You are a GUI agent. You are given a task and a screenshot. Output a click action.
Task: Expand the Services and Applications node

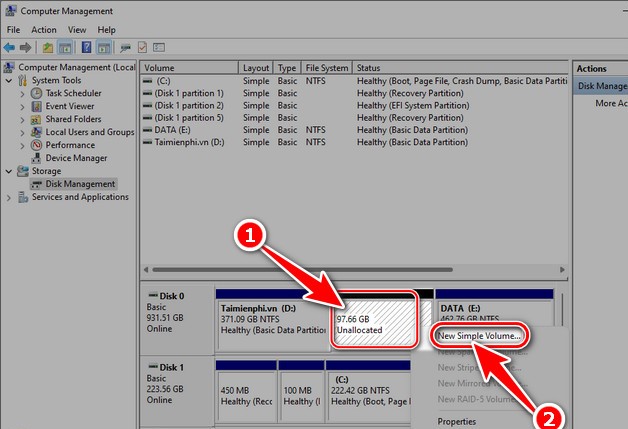click(9, 197)
